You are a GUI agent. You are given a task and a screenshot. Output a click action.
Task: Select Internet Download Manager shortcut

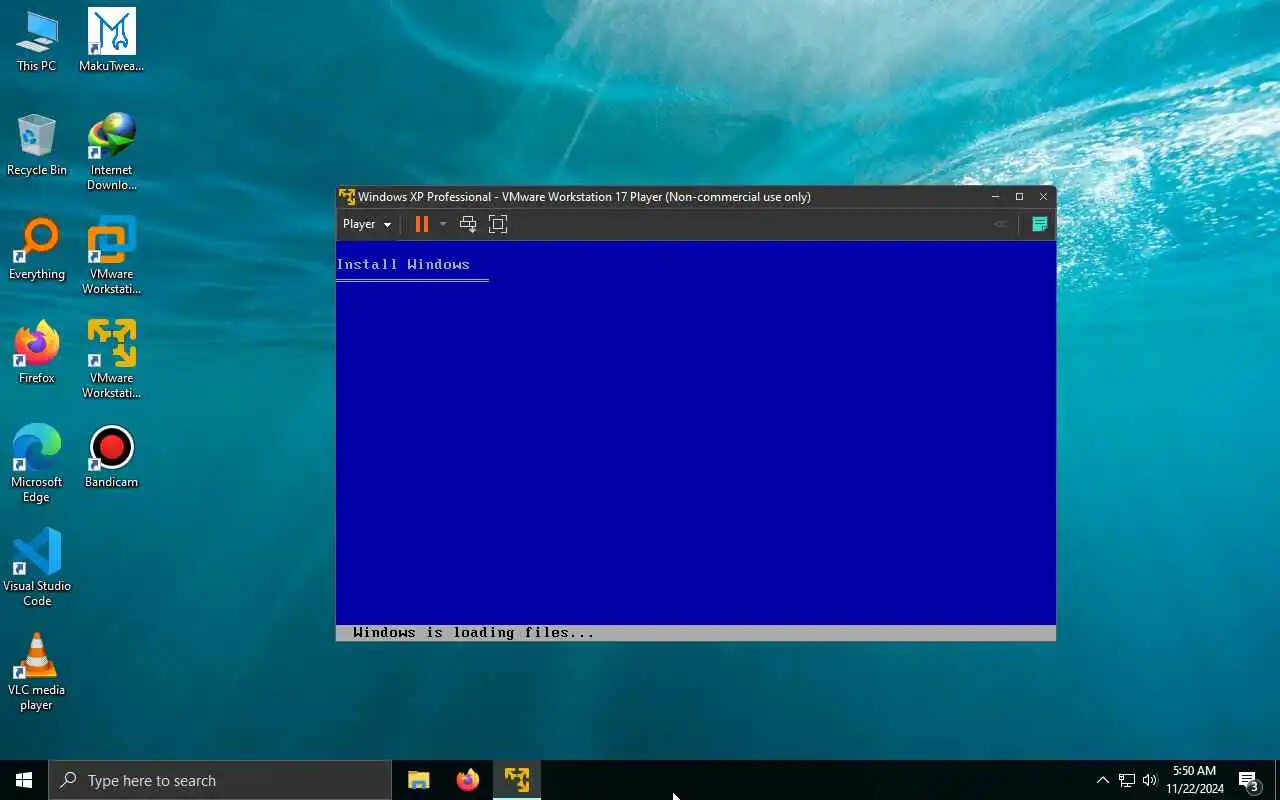[x=112, y=152]
